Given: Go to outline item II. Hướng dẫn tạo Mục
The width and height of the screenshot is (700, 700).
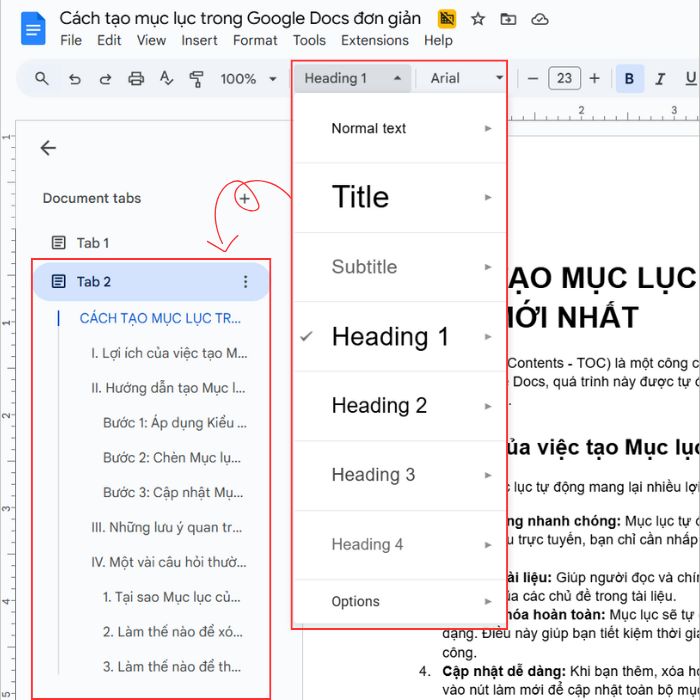Looking at the screenshot, I should (168, 388).
